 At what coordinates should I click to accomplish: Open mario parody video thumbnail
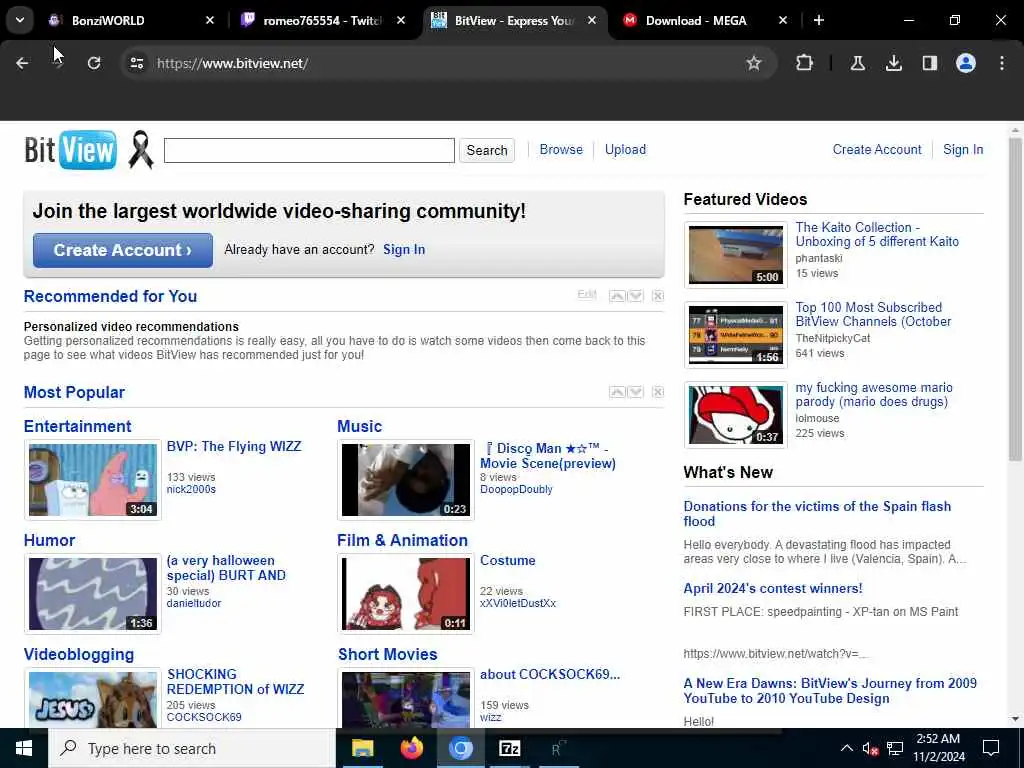click(x=735, y=415)
